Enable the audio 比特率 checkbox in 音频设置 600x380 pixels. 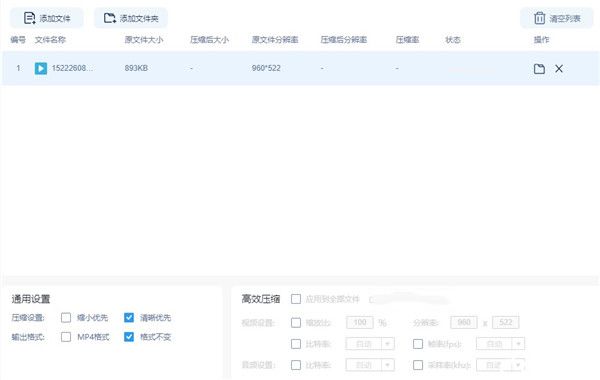click(x=296, y=365)
